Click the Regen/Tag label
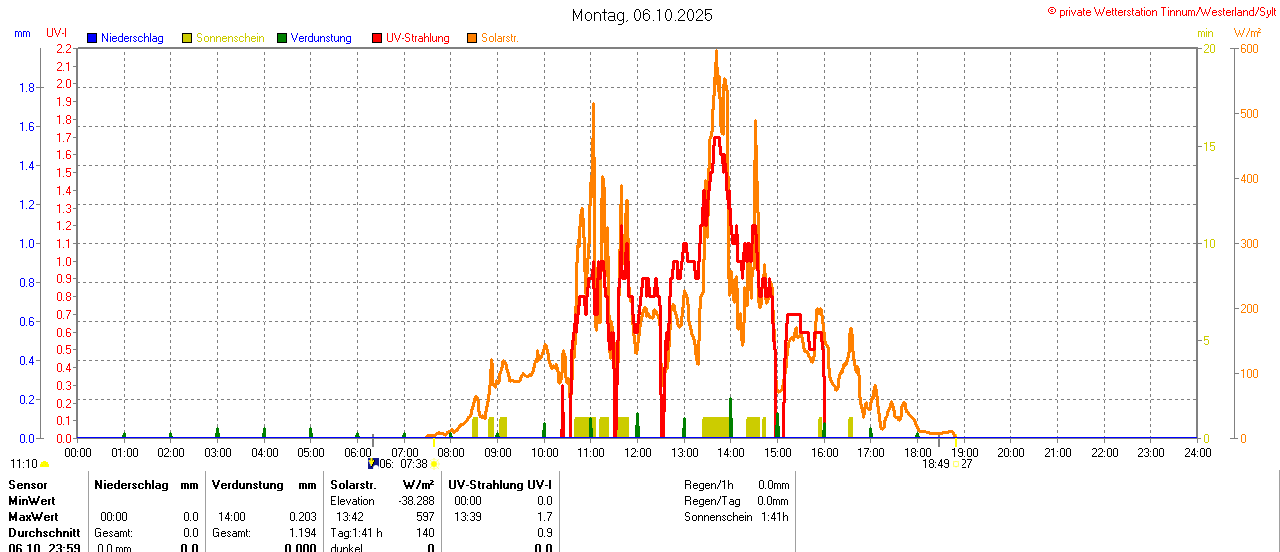The height and width of the screenshot is (552, 1280). point(712,501)
